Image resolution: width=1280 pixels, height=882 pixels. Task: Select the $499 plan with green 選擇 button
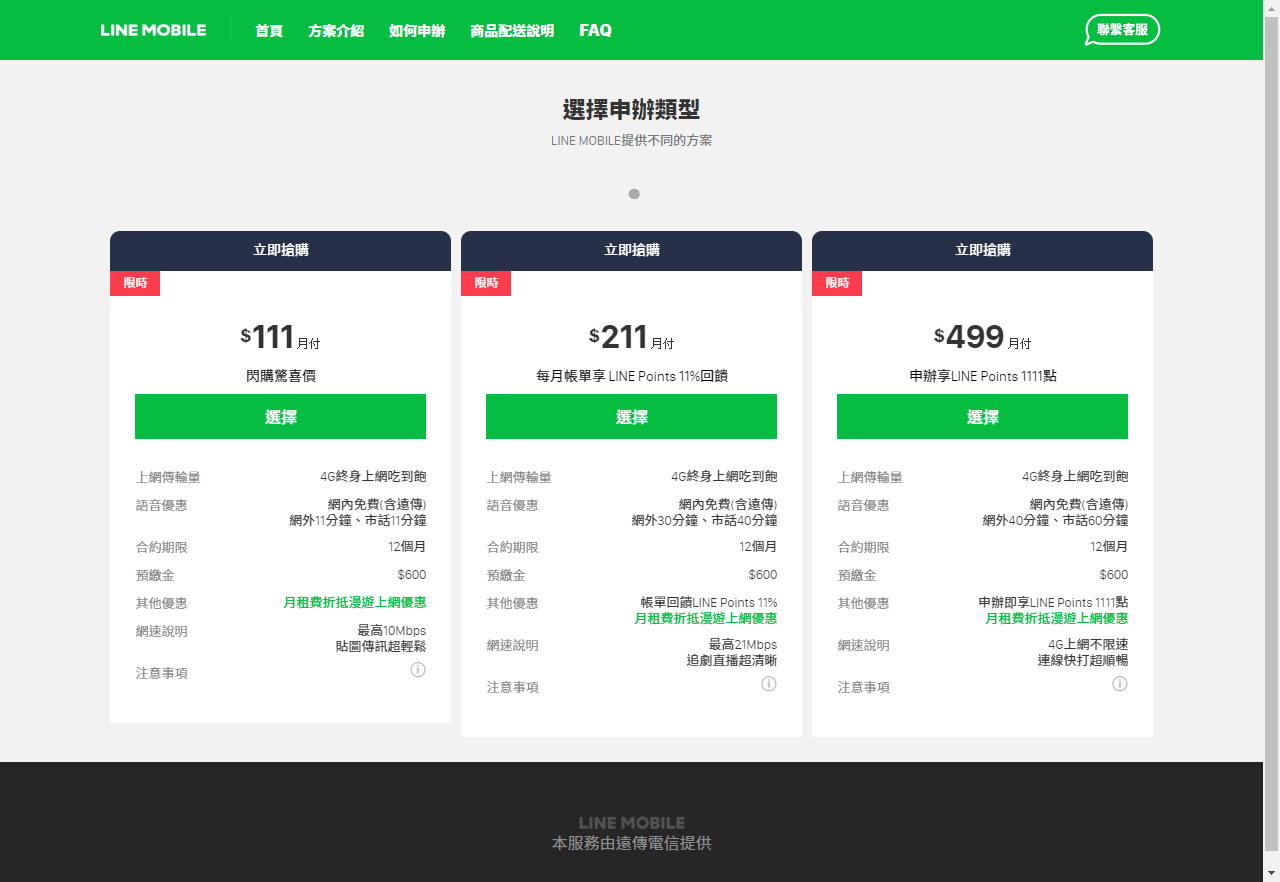[x=982, y=416]
